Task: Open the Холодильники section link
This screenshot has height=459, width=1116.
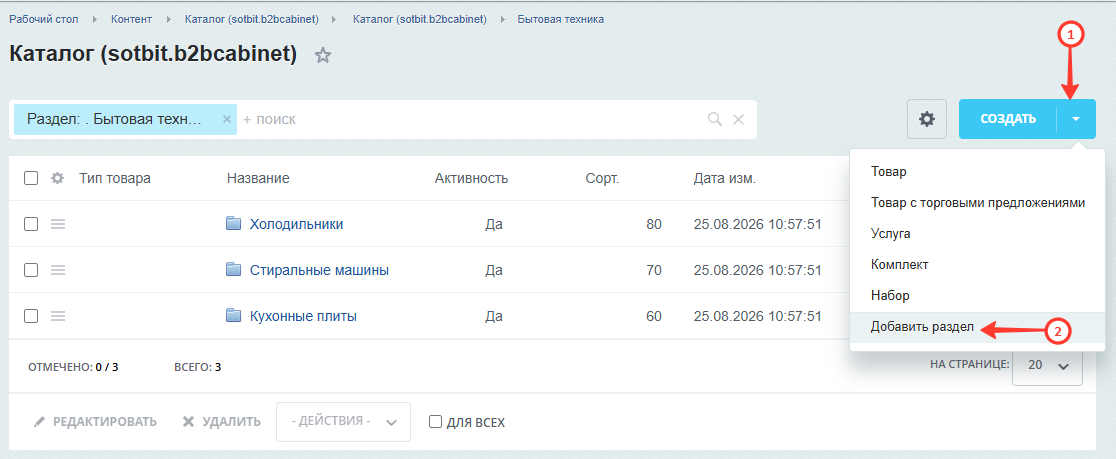Action: click(296, 224)
